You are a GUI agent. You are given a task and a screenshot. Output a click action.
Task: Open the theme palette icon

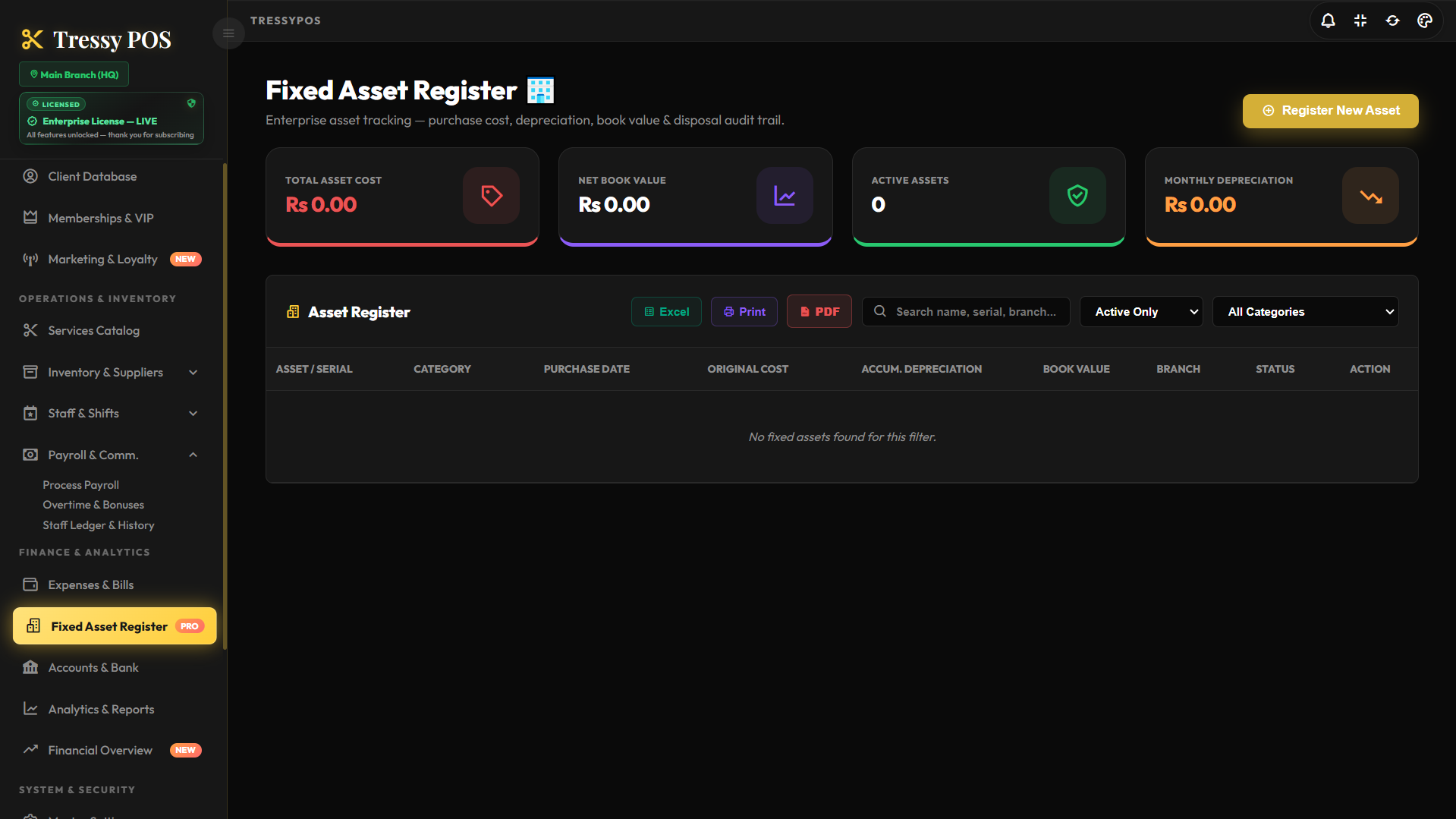pos(1425,20)
